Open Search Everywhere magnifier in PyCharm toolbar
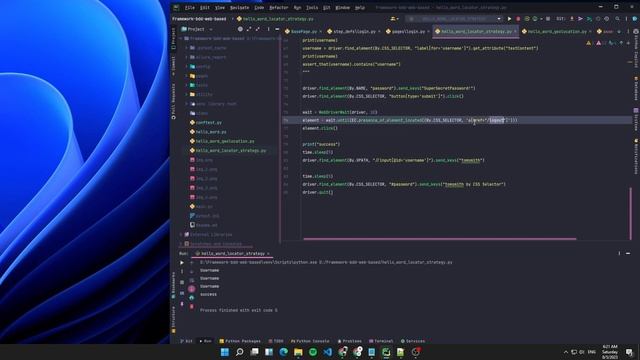 click(x=617, y=19)
